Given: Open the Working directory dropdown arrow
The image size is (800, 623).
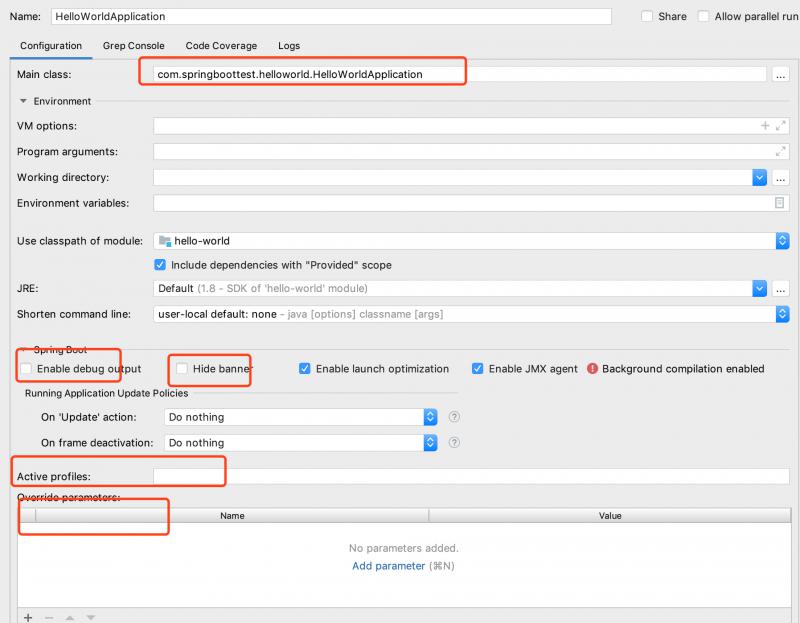Looking at the screenshot, I should point(759,178).
